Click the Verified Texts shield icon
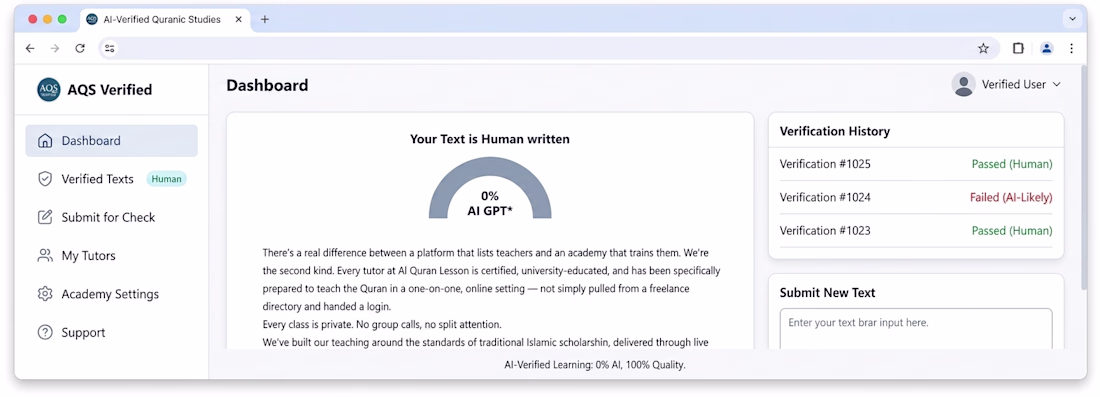 pyautogui.click(x=45, y=179)
